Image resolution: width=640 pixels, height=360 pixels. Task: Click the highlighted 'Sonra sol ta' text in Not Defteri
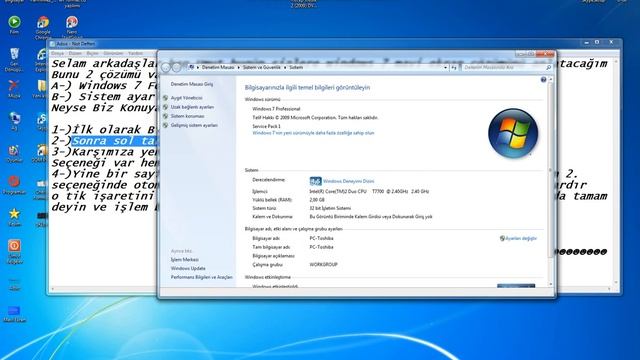pos(114,141)
